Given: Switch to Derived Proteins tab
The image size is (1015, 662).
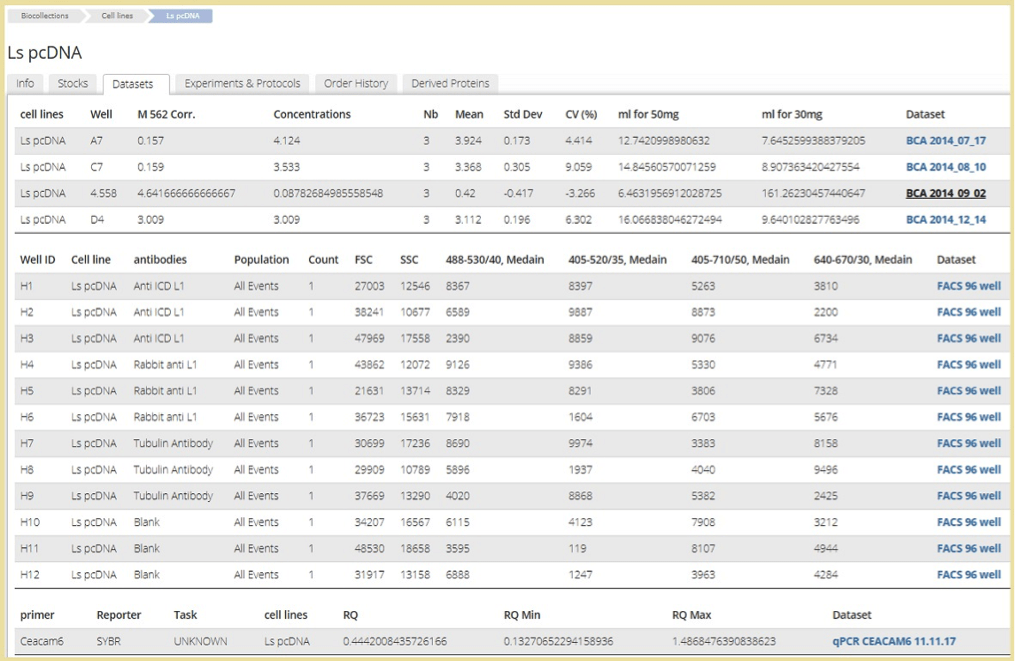Looking at the screenshot, I should pyautogui.click(x=450, y=84).
